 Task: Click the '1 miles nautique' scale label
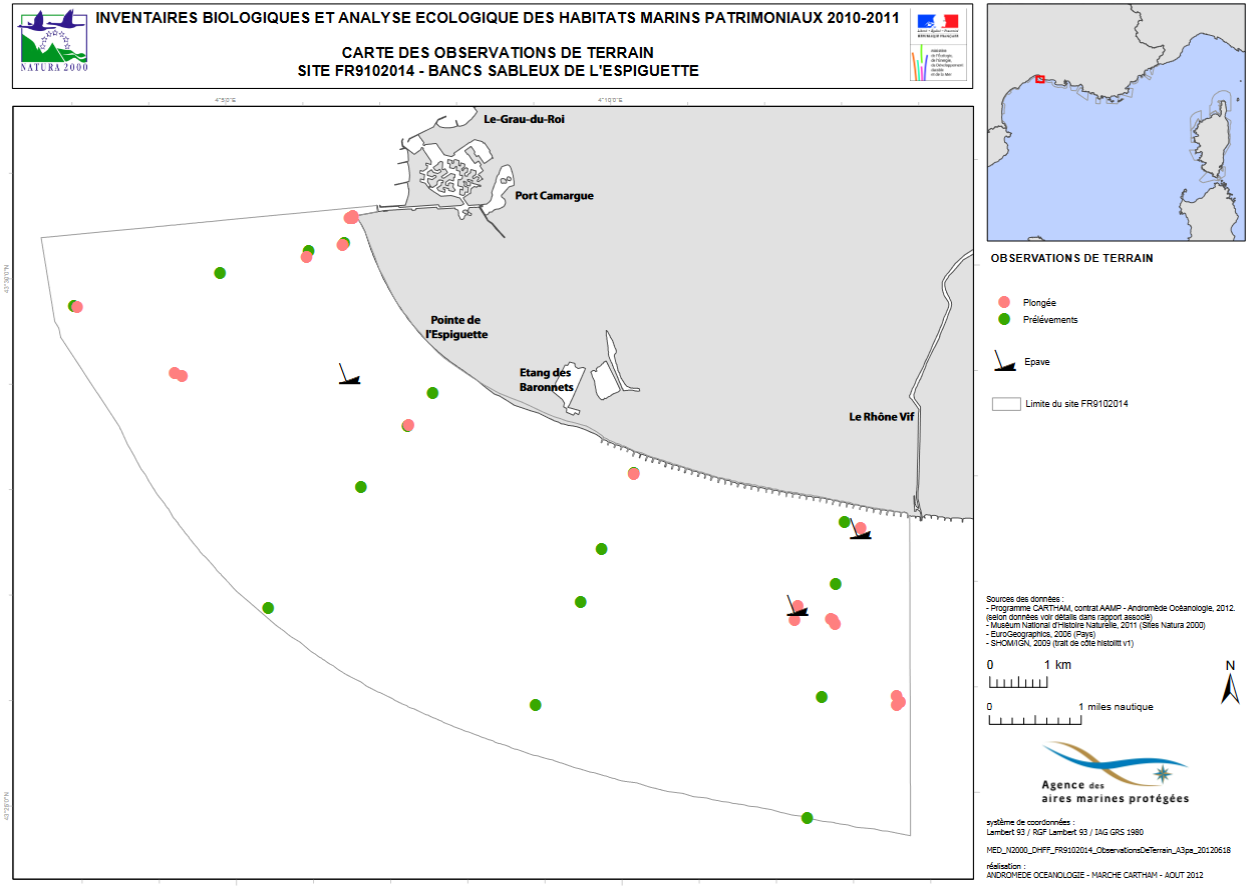click(1116, 706)
